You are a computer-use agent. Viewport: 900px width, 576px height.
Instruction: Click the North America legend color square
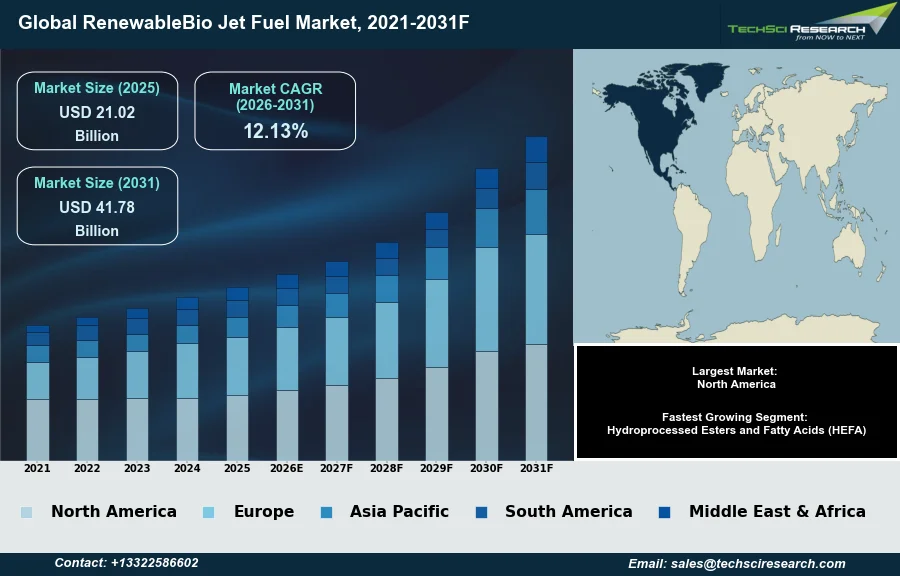tap(26, 512)
